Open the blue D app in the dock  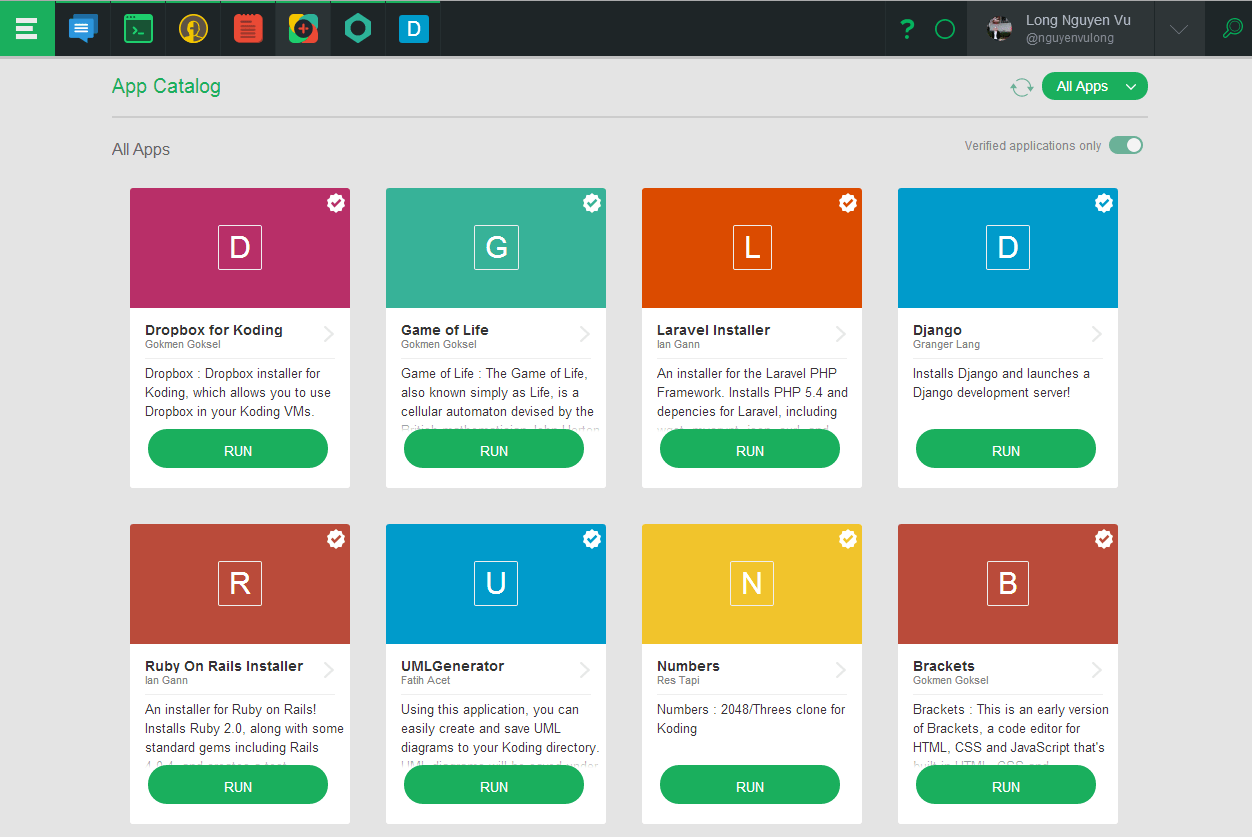413,29
